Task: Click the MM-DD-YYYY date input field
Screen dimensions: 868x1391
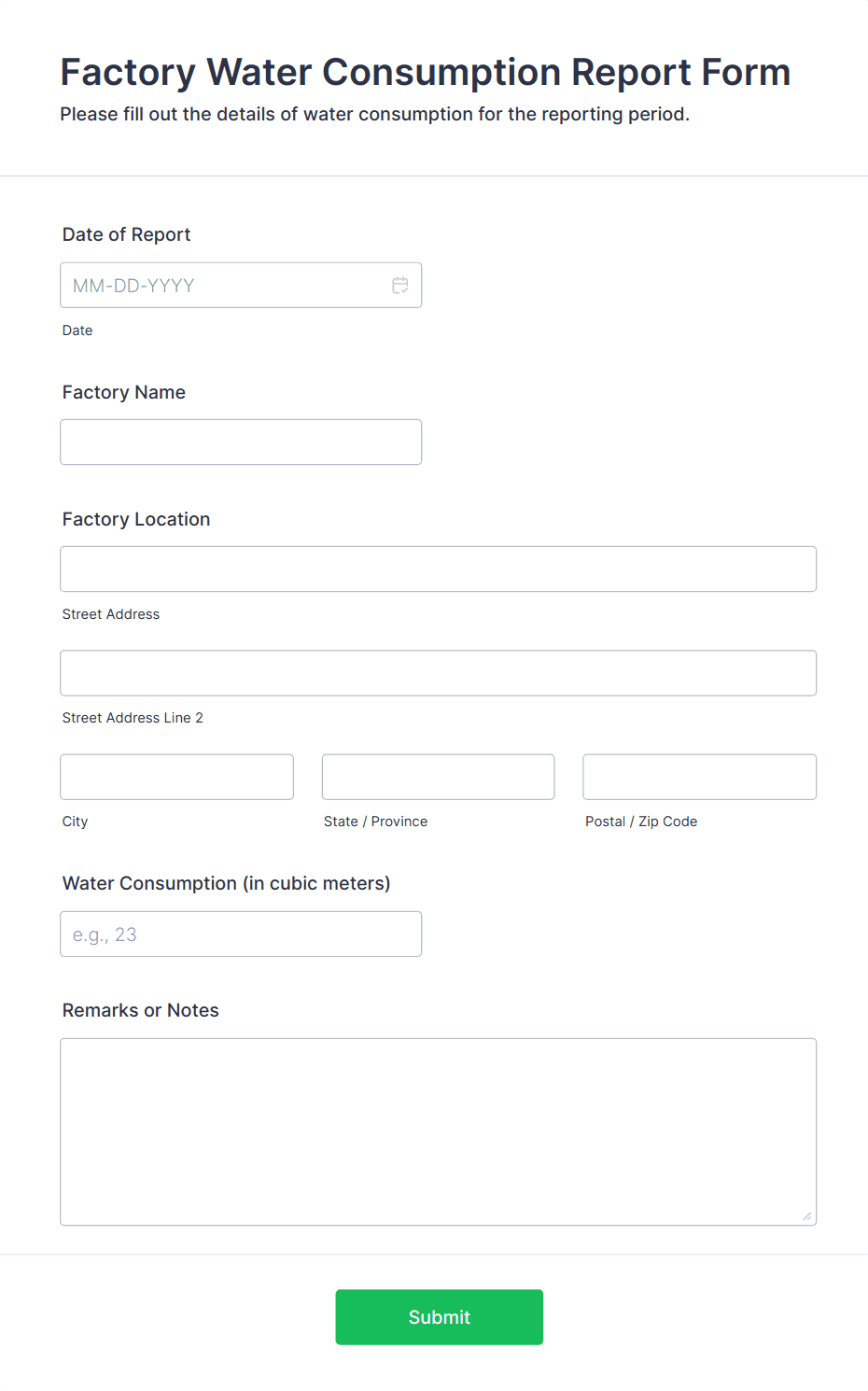Action: coord(224,286)
